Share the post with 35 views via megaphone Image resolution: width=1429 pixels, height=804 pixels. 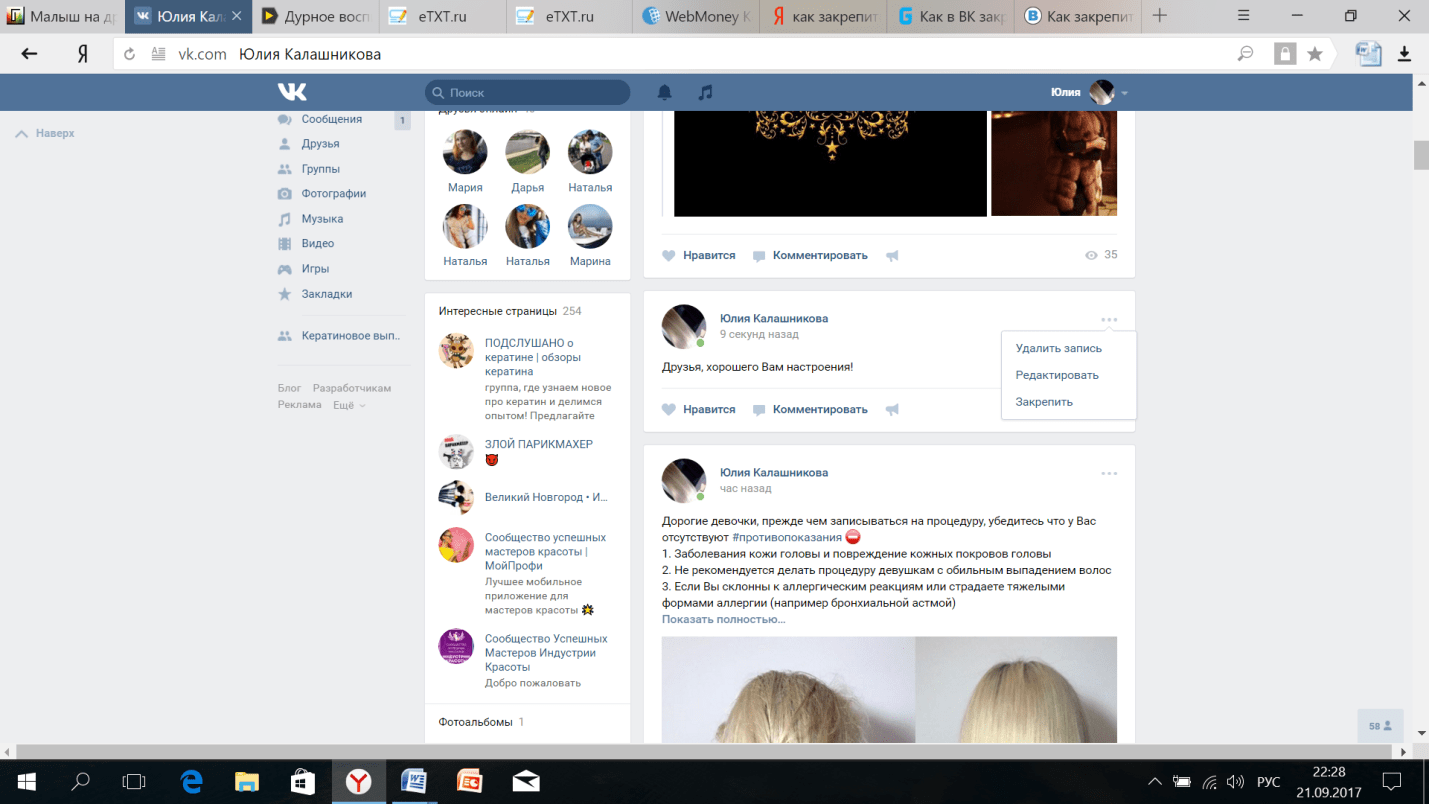click(892, 256)
